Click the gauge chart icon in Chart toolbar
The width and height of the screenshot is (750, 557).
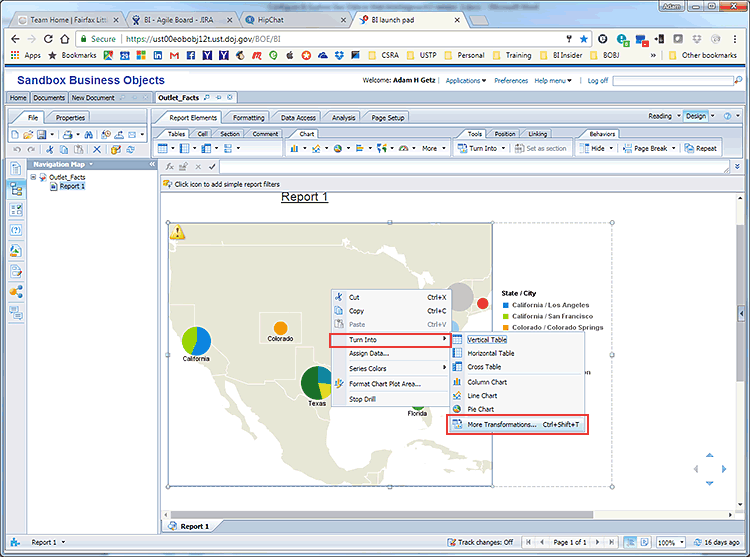pos(403,149)
